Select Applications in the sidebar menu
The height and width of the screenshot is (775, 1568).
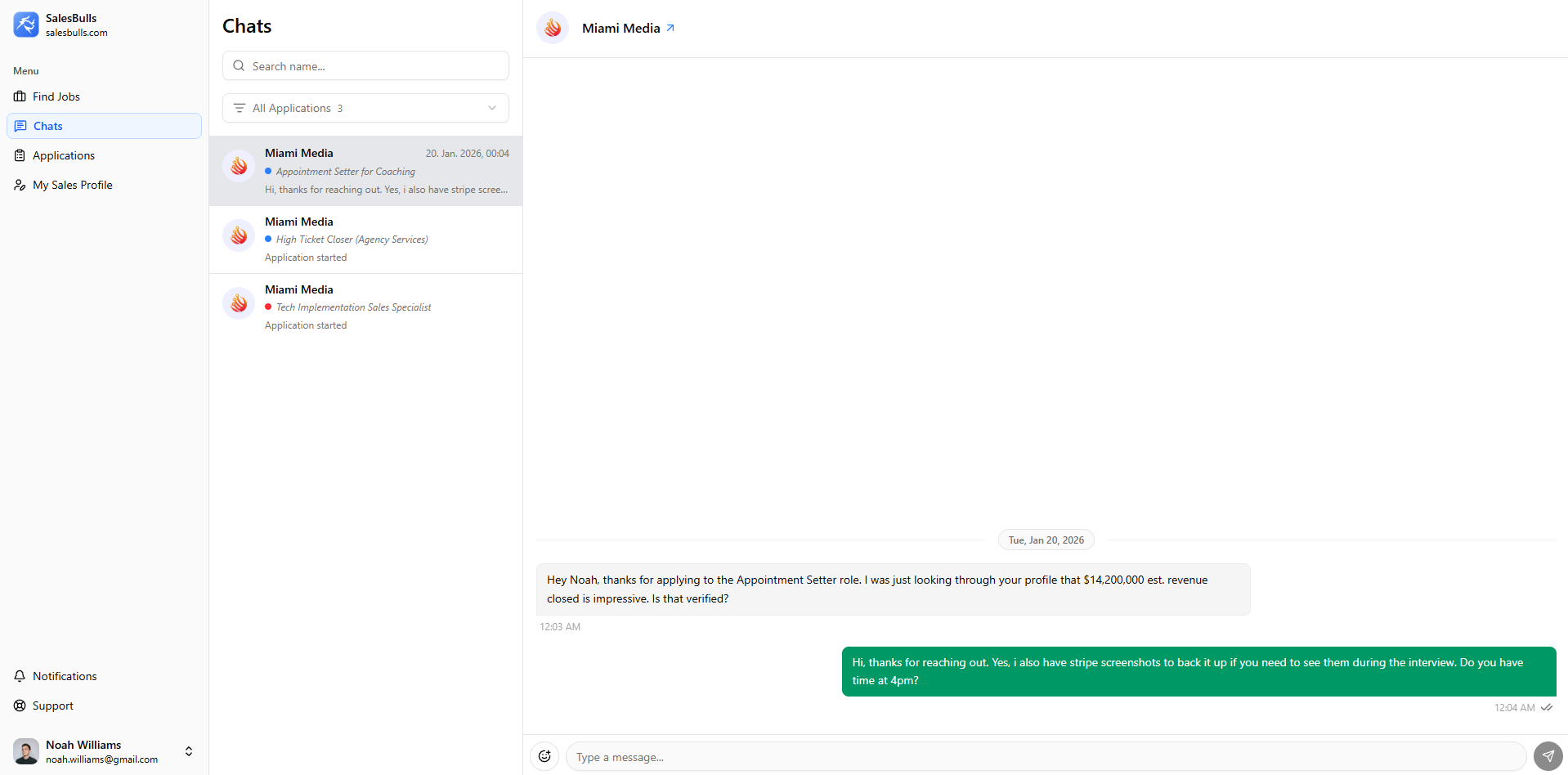click(x=63, y=155)
